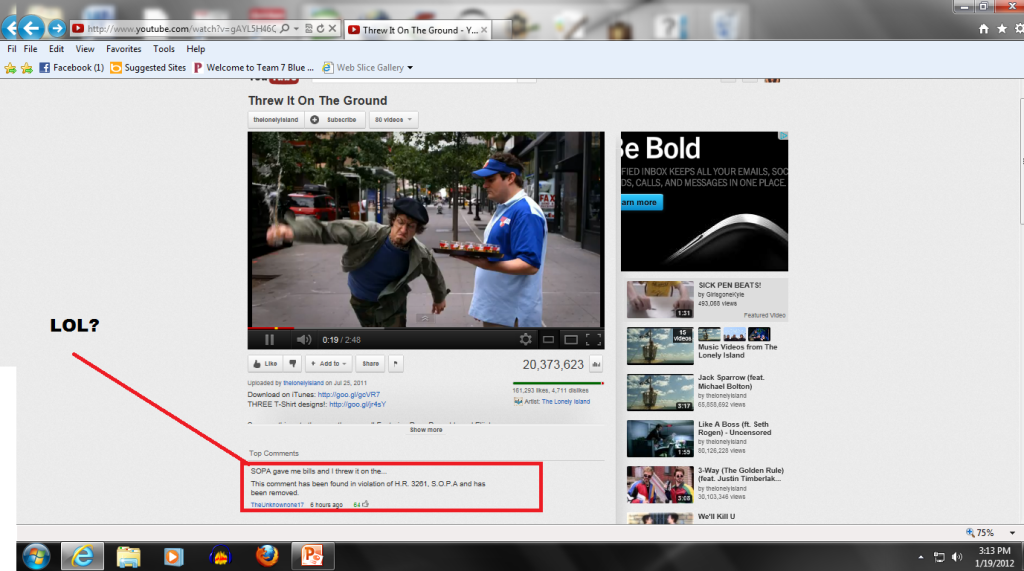Go back with the browser Back arrow
The image size is (1024, 571).
(x=31, y=28)
